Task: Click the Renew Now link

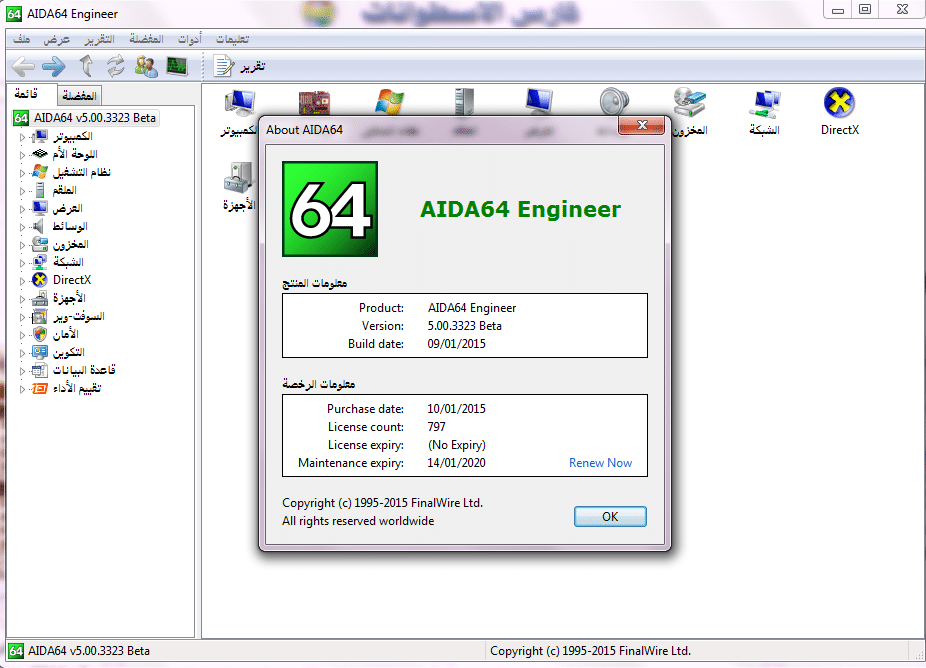Action: tap(600, 463)
